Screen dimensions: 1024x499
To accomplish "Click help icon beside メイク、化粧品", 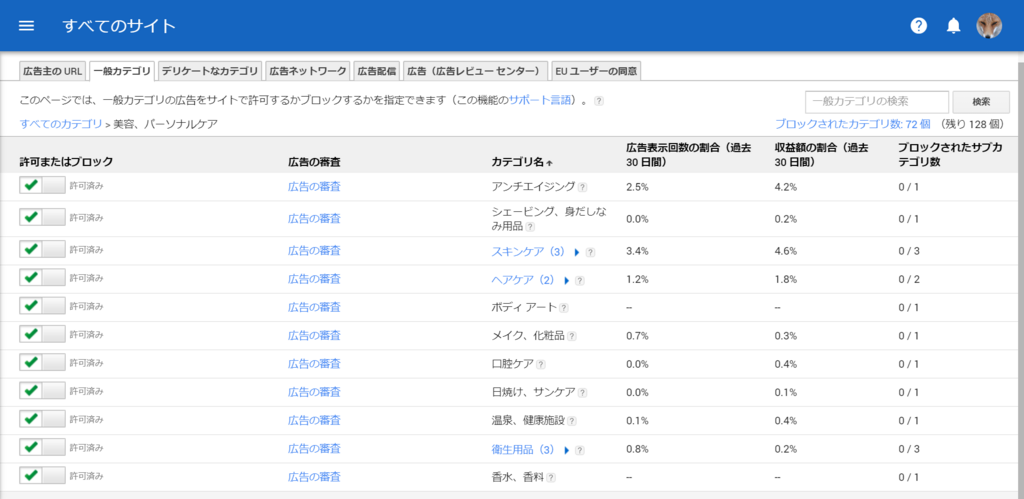I will coord(572,336).
